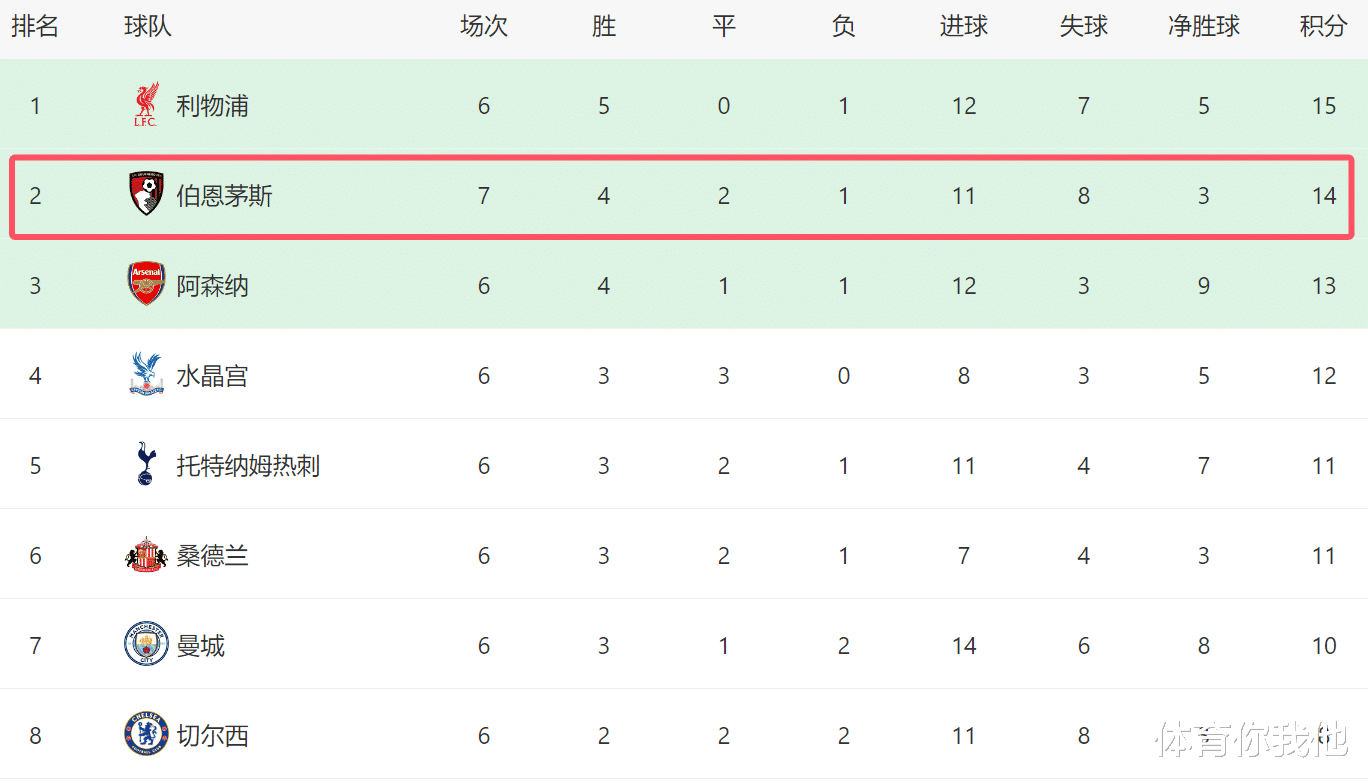Click the Bournemouth club crest icon
Viewport: 1368px width, 783px height.
146,195
